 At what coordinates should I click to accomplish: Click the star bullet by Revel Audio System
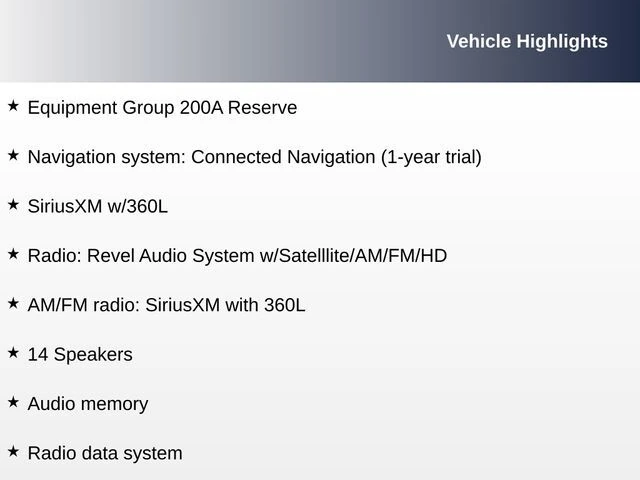click(x=13, y=254)
